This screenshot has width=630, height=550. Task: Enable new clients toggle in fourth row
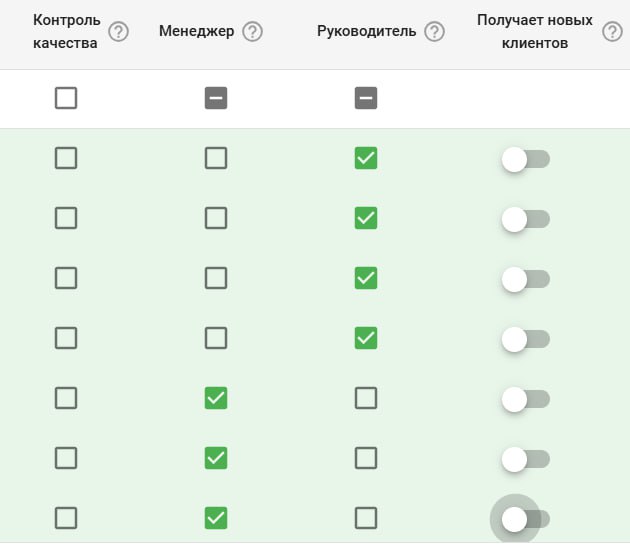pyautogui.click(x=525, y=338)
